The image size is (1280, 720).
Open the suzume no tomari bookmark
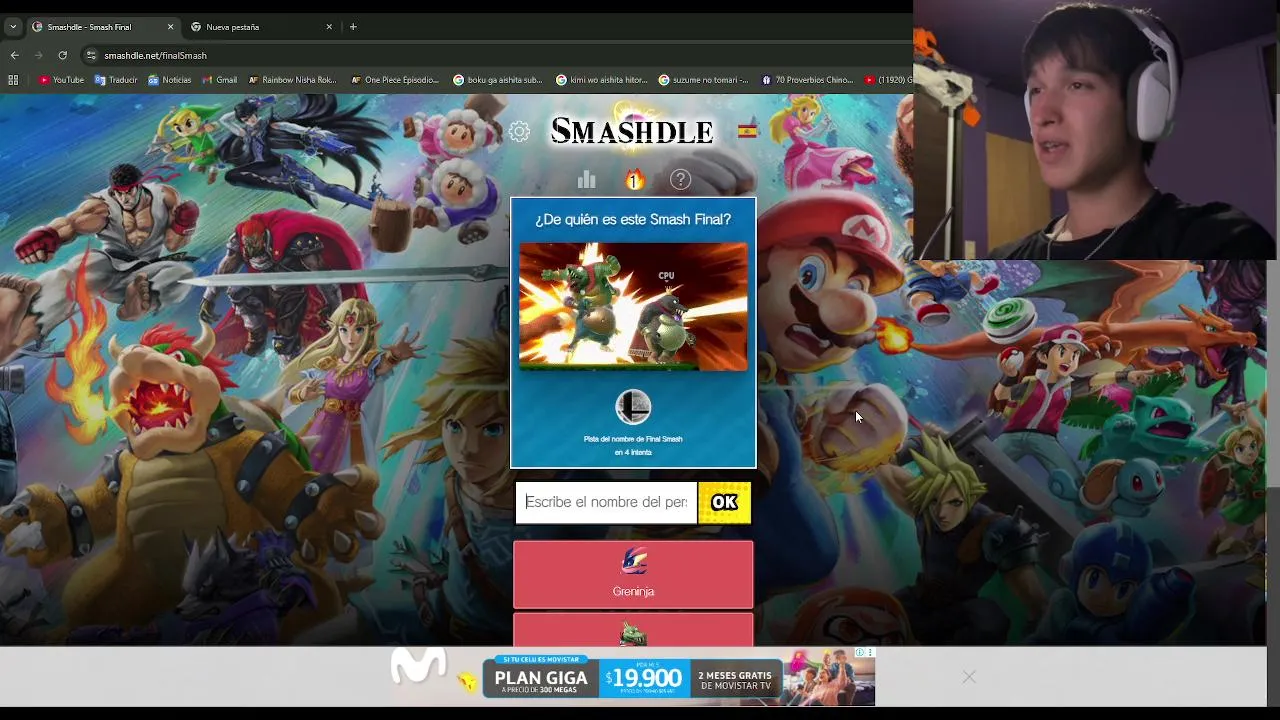[x=704, y=80]
